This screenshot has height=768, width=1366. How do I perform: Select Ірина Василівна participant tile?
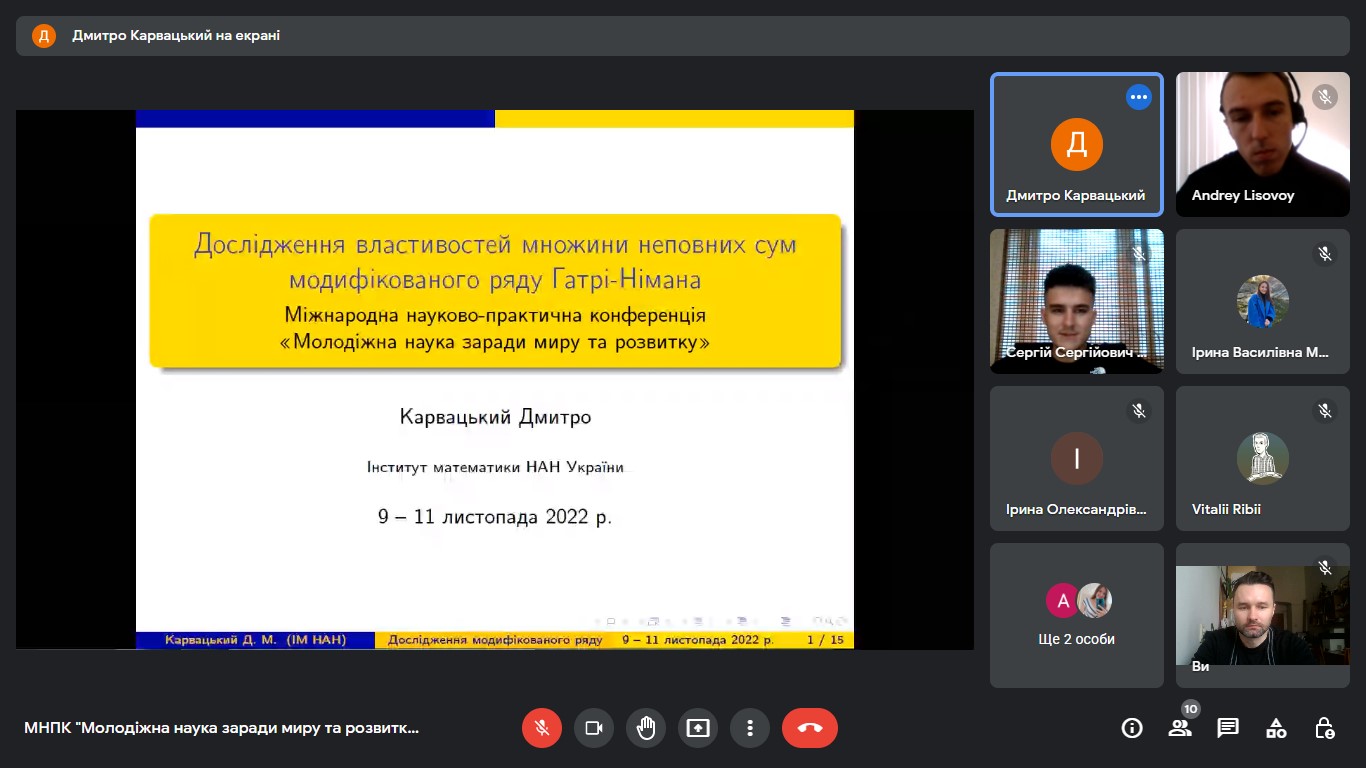click(1263, 301)
